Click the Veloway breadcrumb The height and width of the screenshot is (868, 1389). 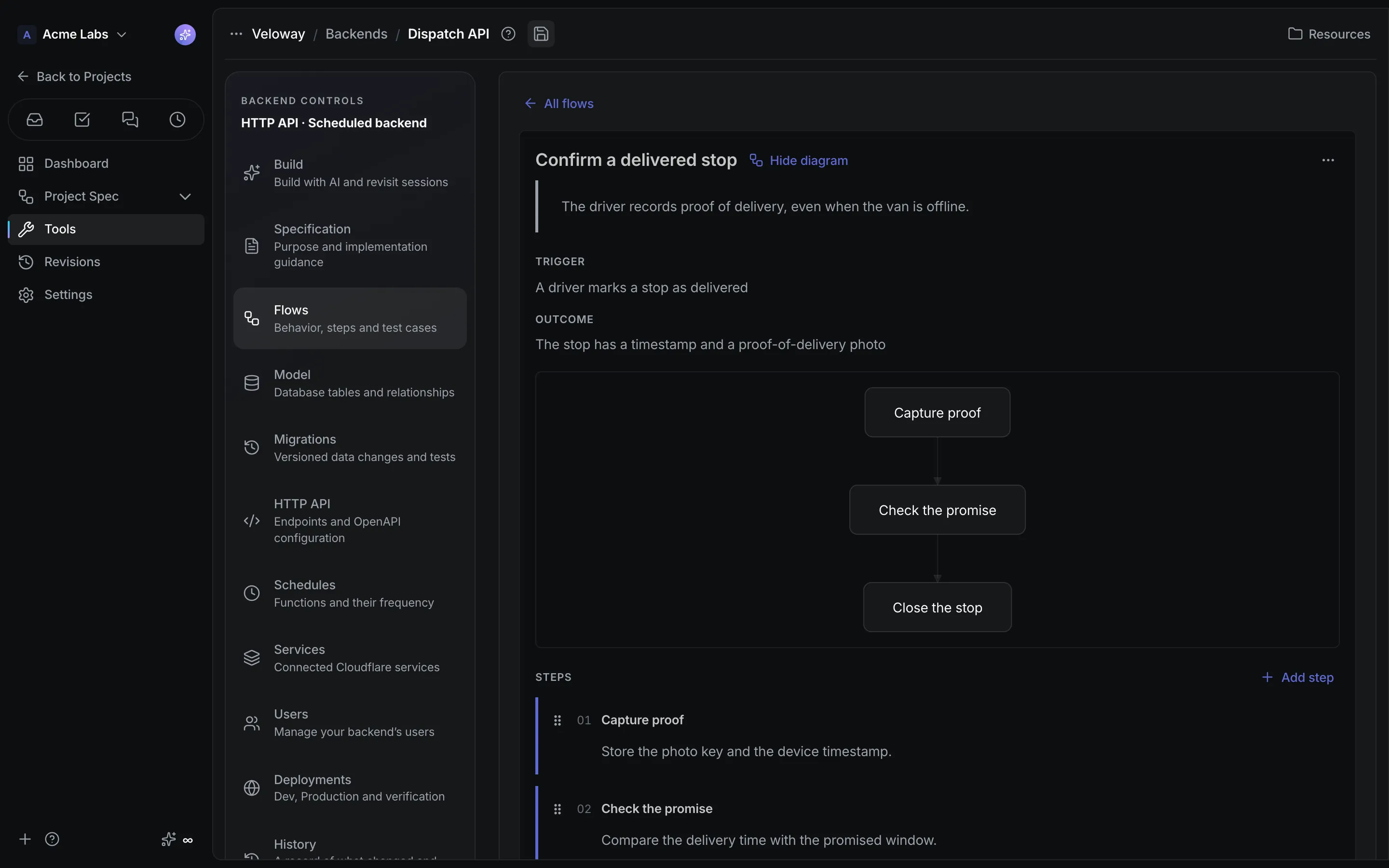pyautogui.click(x=278, y=34)
